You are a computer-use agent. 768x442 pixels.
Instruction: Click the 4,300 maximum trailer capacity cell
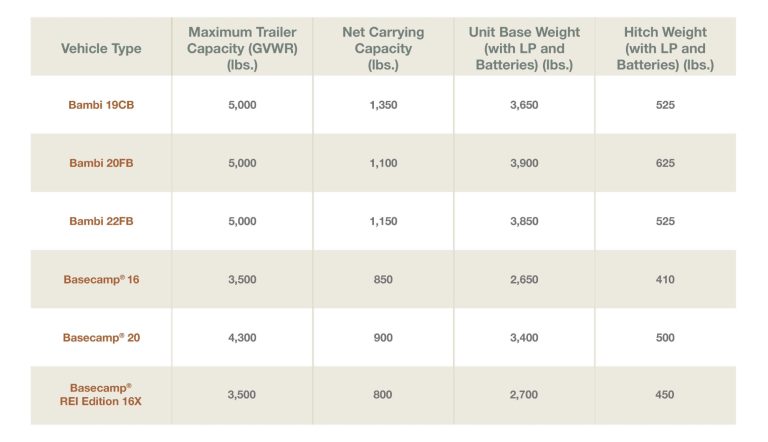tap(242, 337)
